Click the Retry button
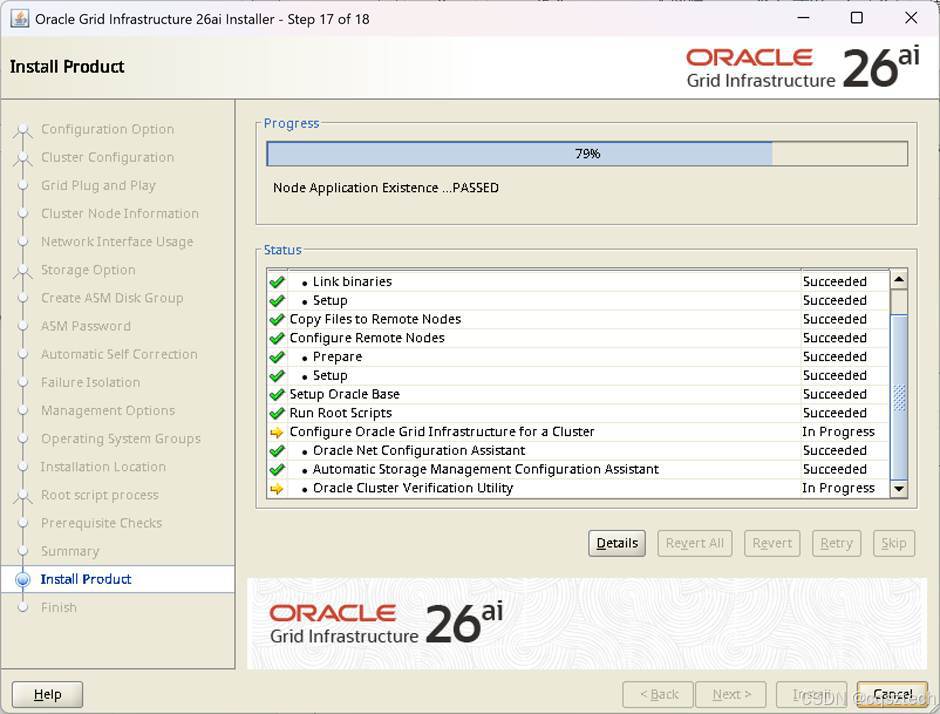Viewport: 940px width, 714px height. click(836, 543)
